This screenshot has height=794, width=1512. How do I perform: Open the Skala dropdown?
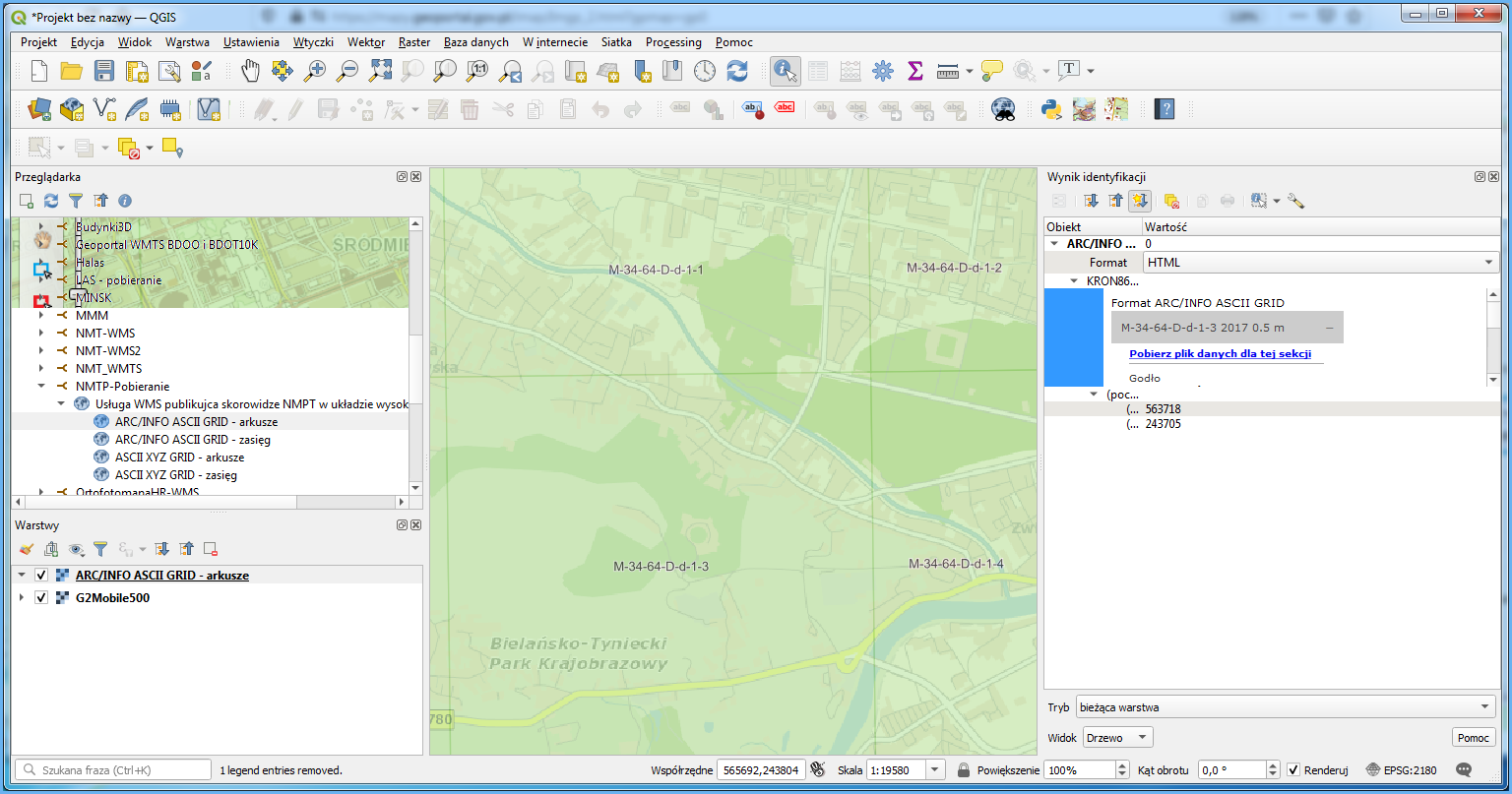pyautogui.click(x=936, y=769)
